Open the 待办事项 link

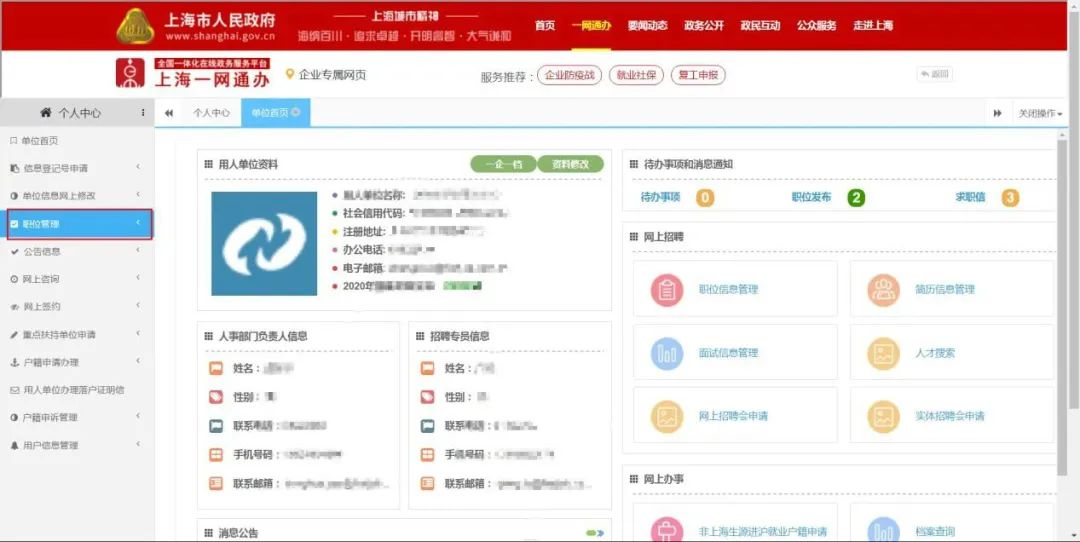click(661, 198)
